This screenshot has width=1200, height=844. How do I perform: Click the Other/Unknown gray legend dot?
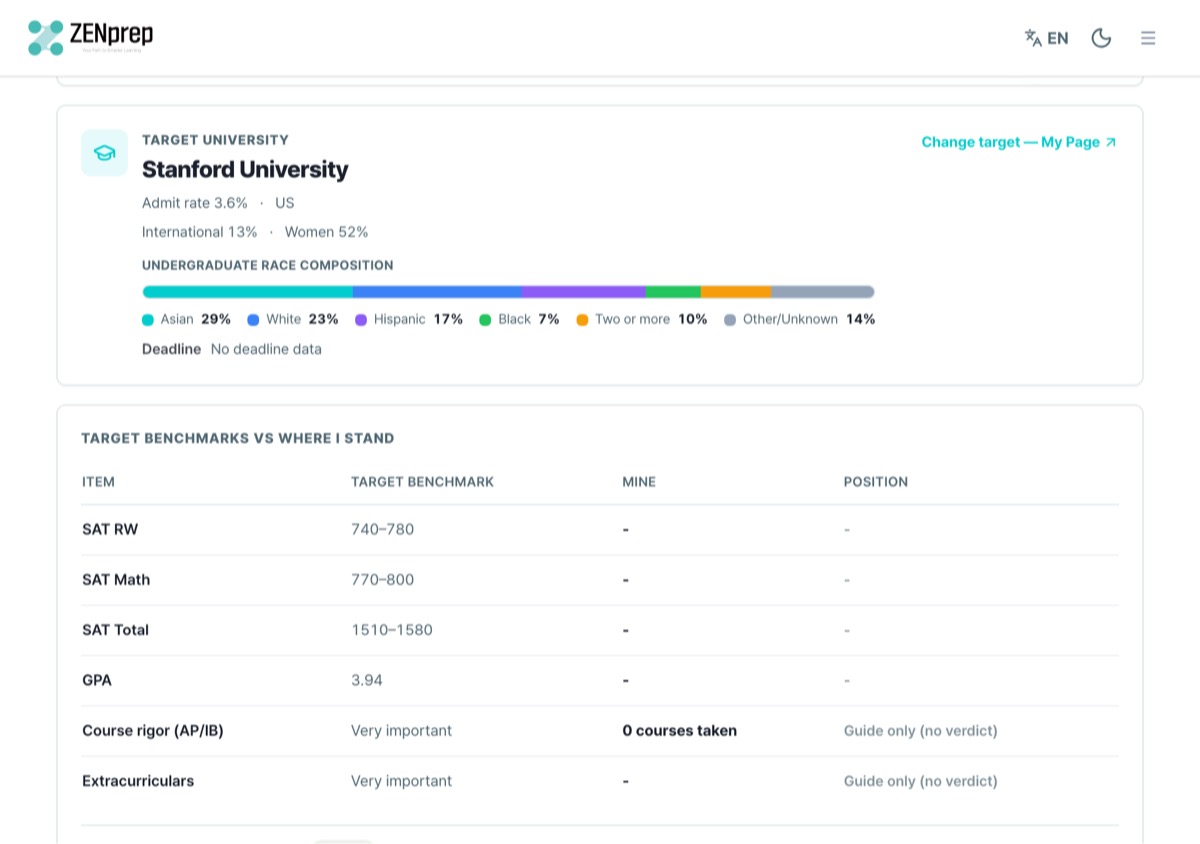pyautogui.click(x=730, y=320)
